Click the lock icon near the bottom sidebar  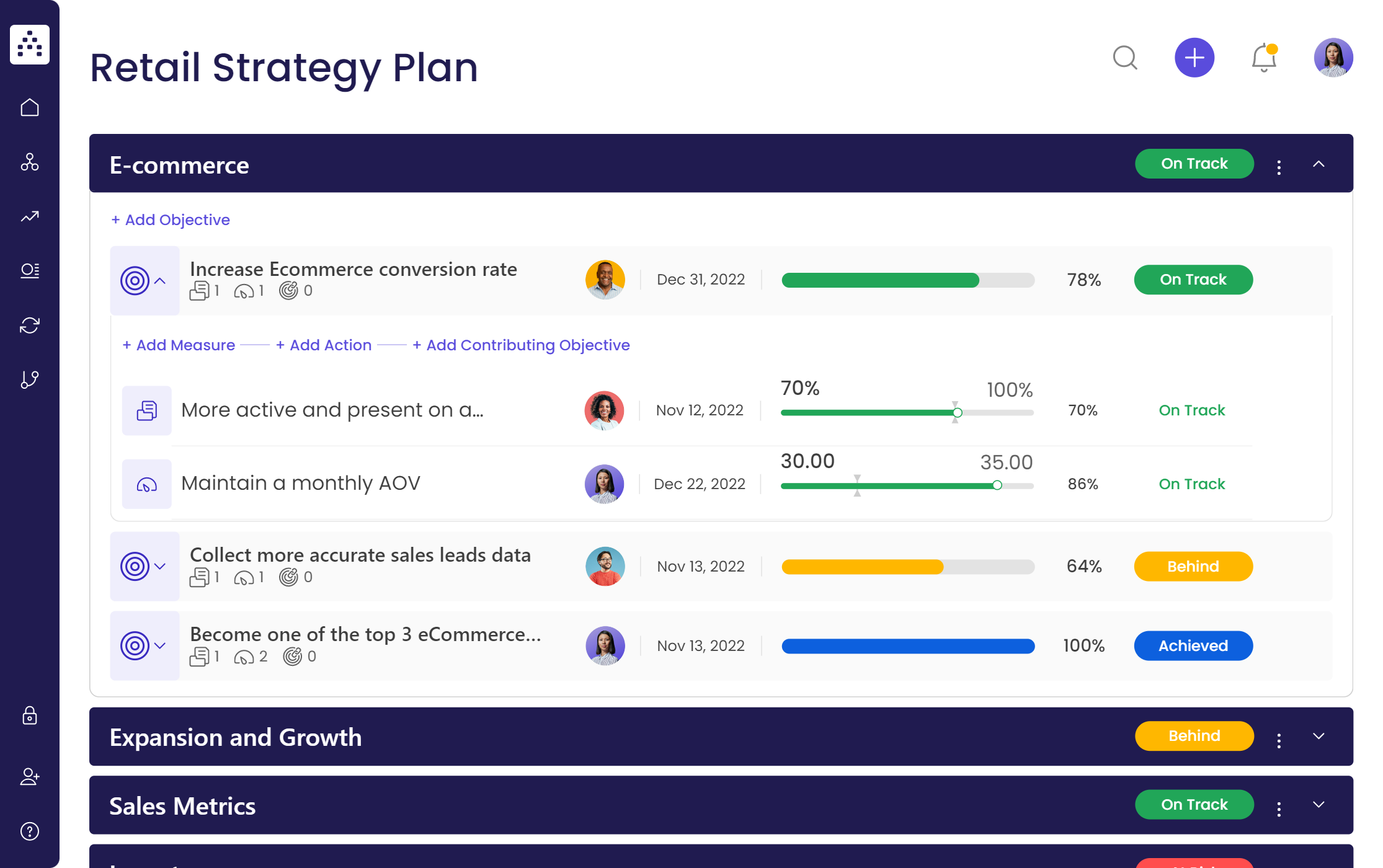click(x=30, y=717)
